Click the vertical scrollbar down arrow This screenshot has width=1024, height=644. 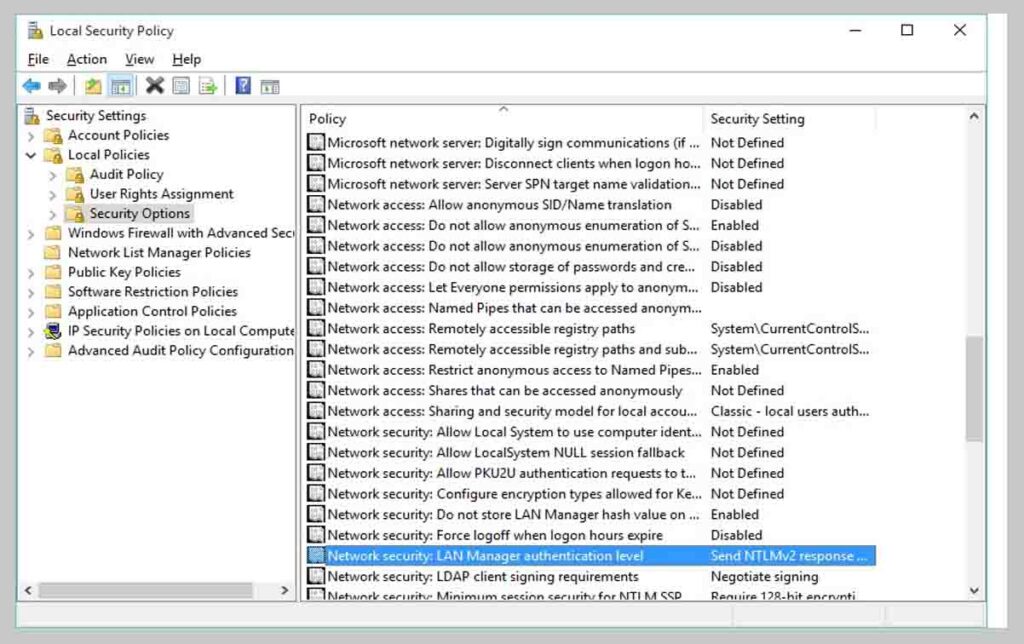click(x=974, y=591)
